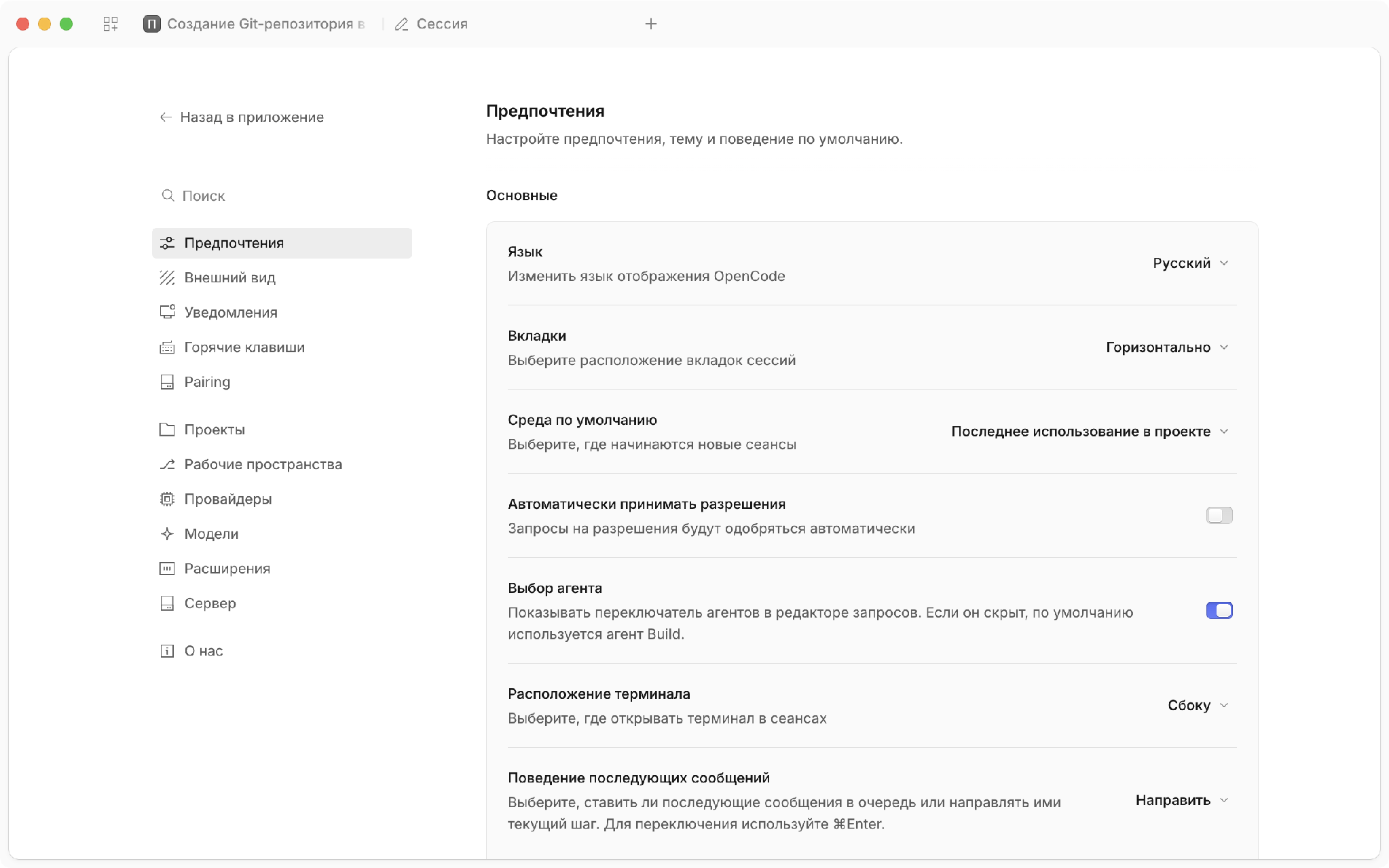Image resolution: width=1389 pixels, height=868 pixels.
Task: Open Горячие клавиши settings section
Action: [x=282, y=347]
